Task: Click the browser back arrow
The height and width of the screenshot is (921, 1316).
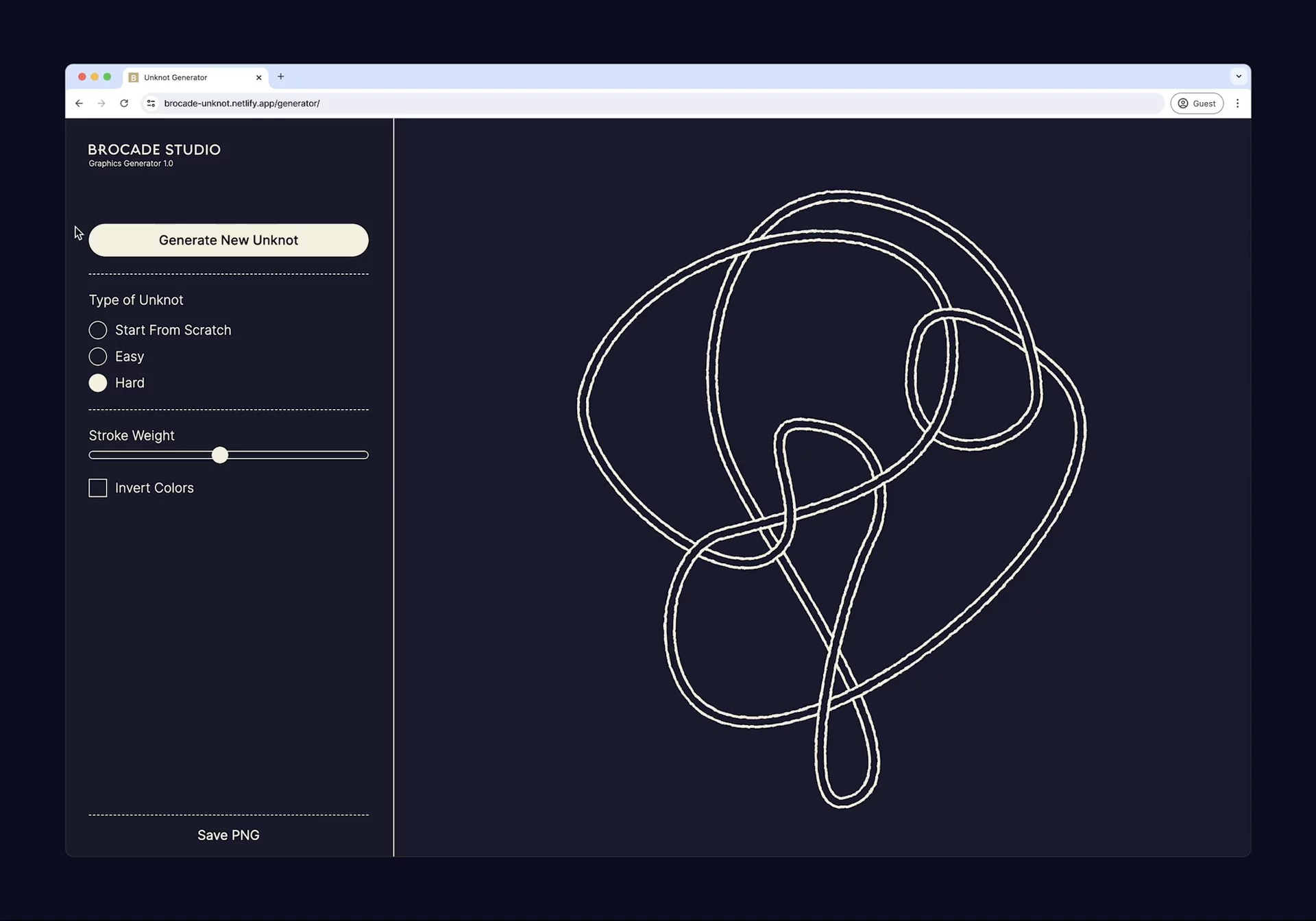Action: tap(79, 103)
